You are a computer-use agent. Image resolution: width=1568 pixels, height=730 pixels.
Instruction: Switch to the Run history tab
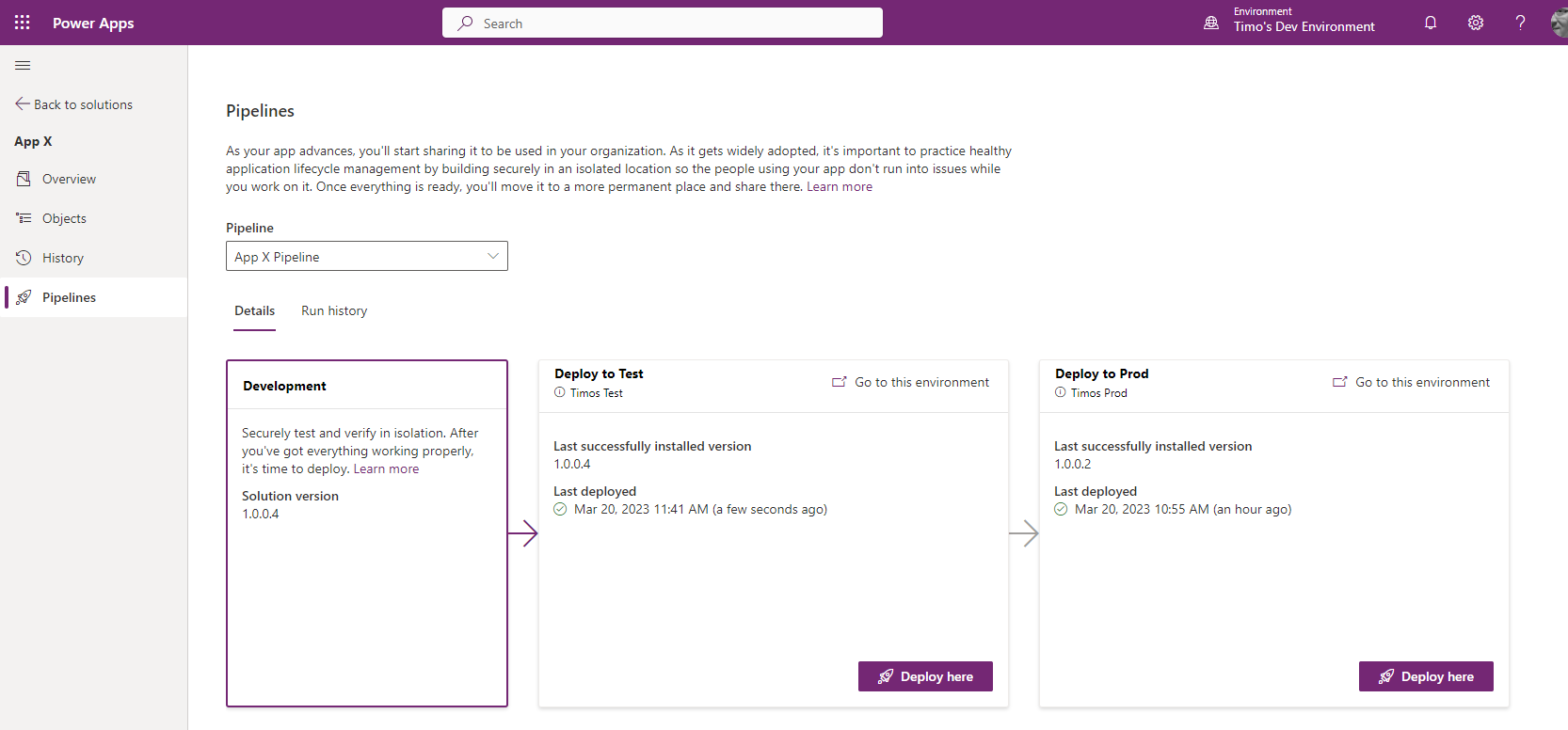coord(334,310)
